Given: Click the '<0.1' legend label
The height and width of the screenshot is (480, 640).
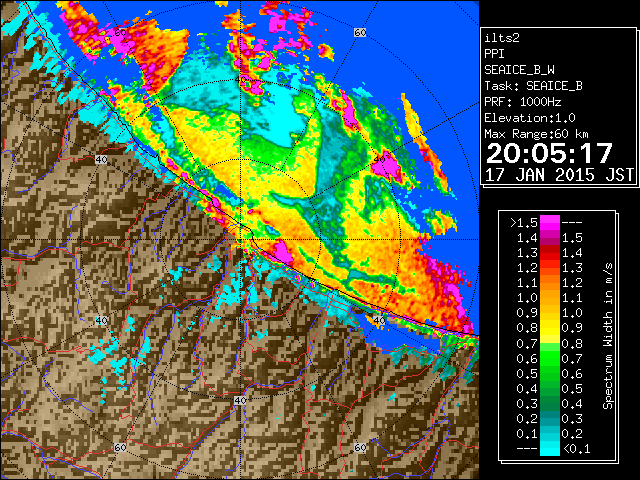Looking at the screenshot, I should click(x=576, y=449).
